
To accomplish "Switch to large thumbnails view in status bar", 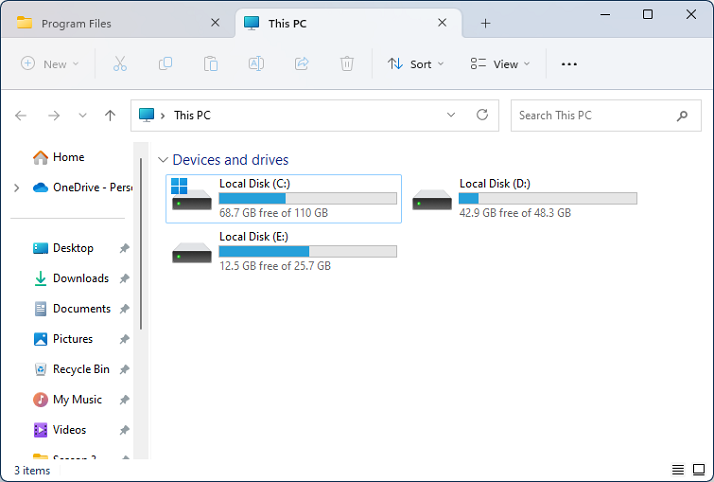I will [x=699, y=469].
